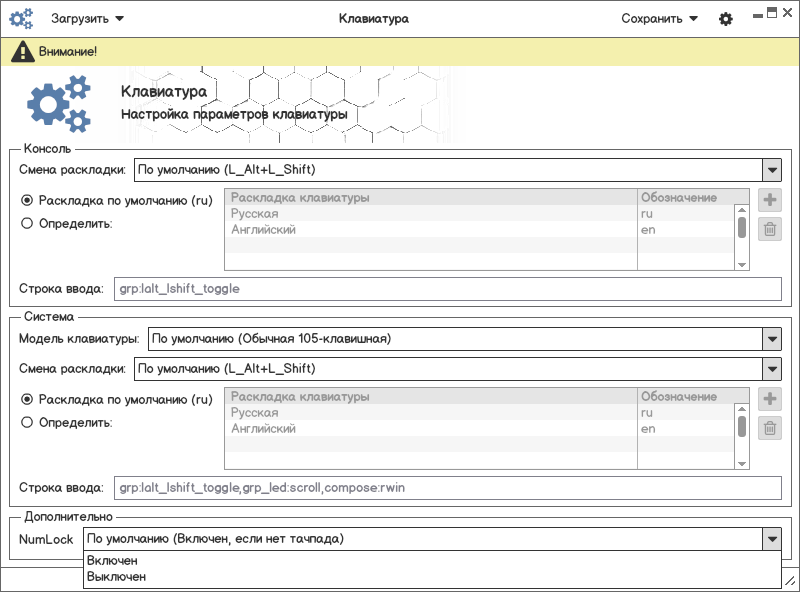
Task: Select Определить radio in Консоль
Action: coord(66,224)
